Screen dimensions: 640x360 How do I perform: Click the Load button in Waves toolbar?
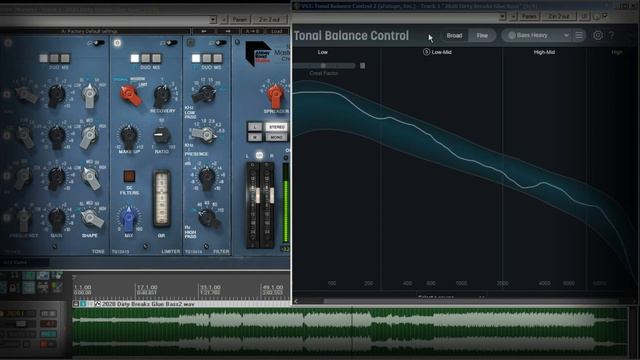(x=277, y=31)
